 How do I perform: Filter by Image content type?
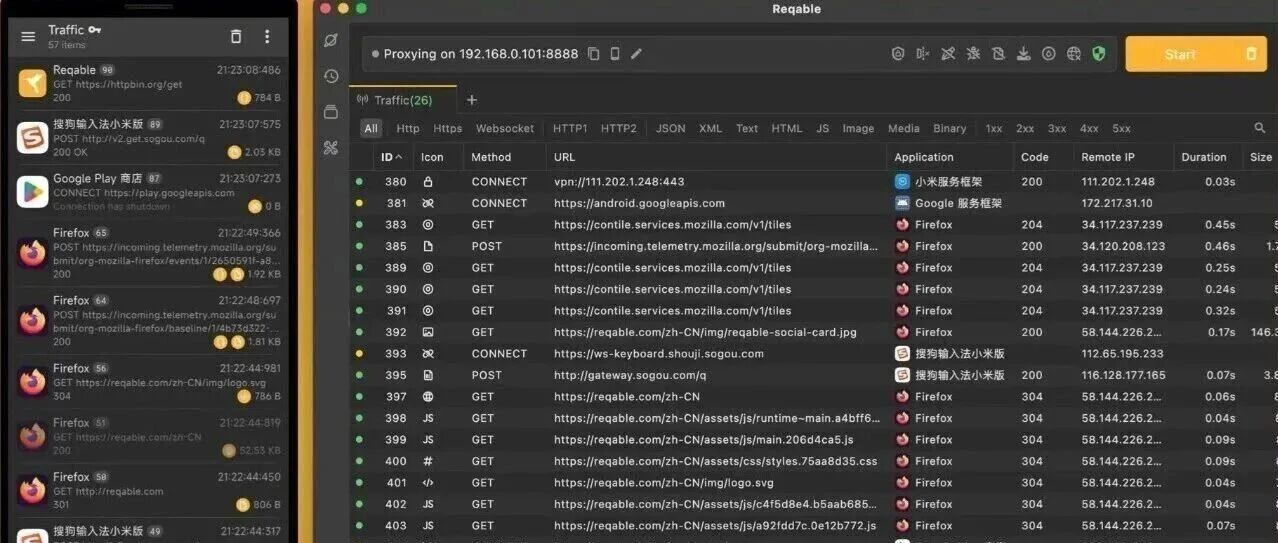858,128
